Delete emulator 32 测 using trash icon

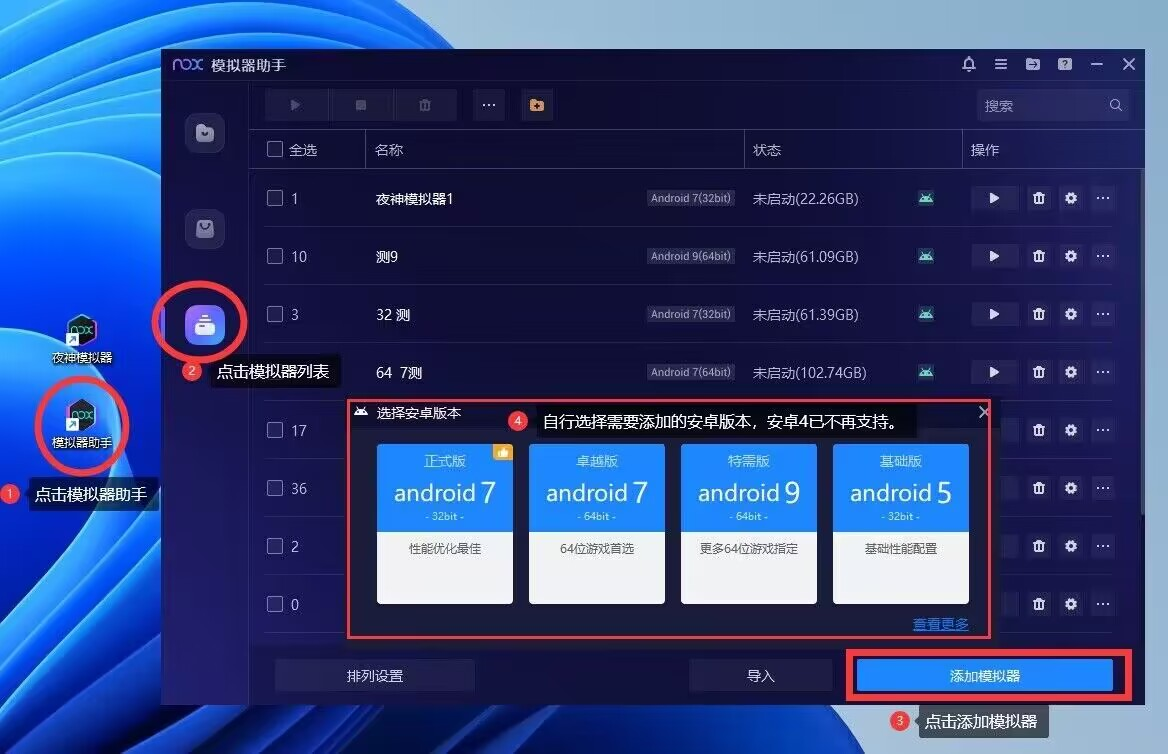pyautogui.click(x=1038, y=314)
